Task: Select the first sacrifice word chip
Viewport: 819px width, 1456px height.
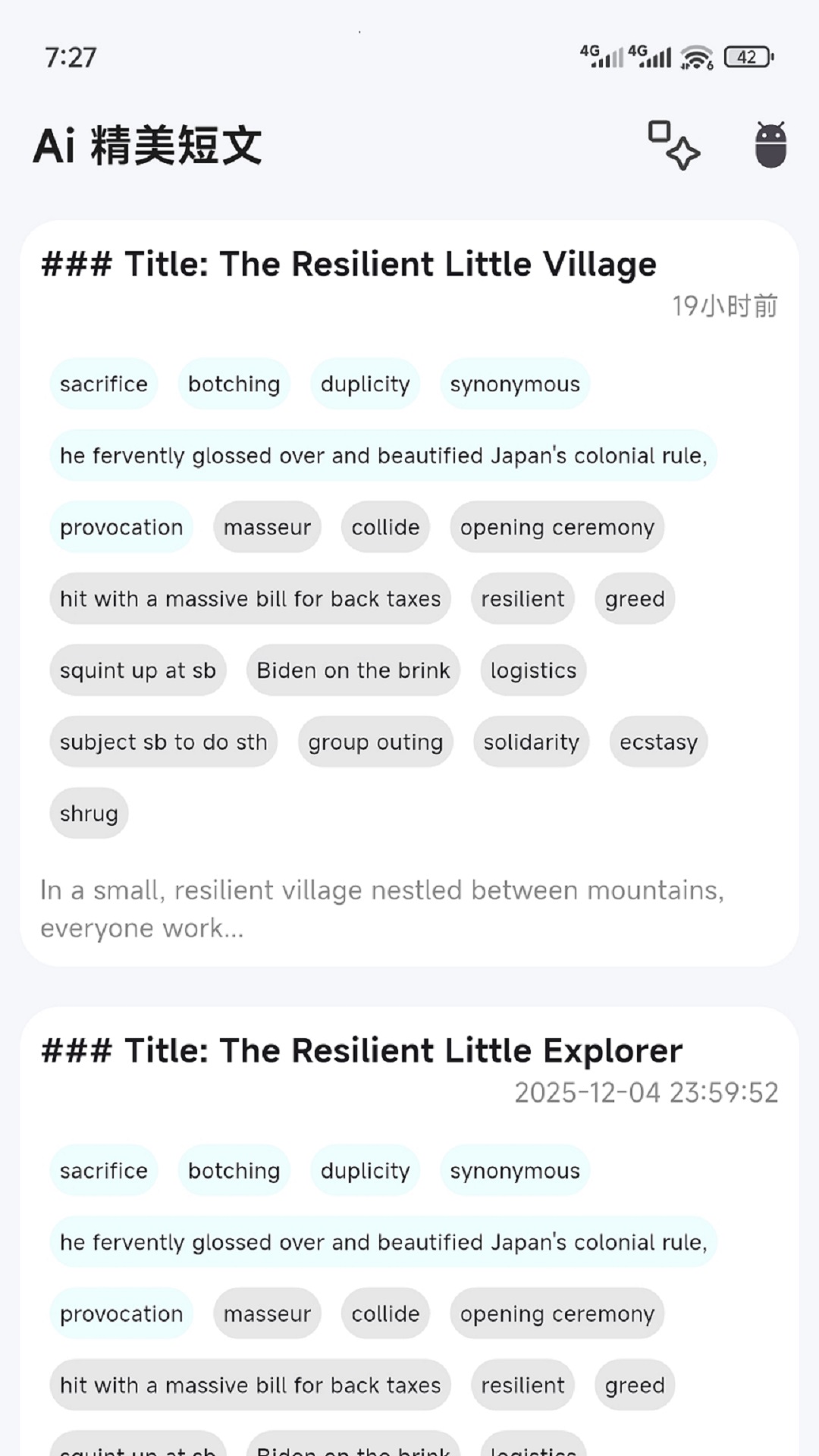Action: 104,384
